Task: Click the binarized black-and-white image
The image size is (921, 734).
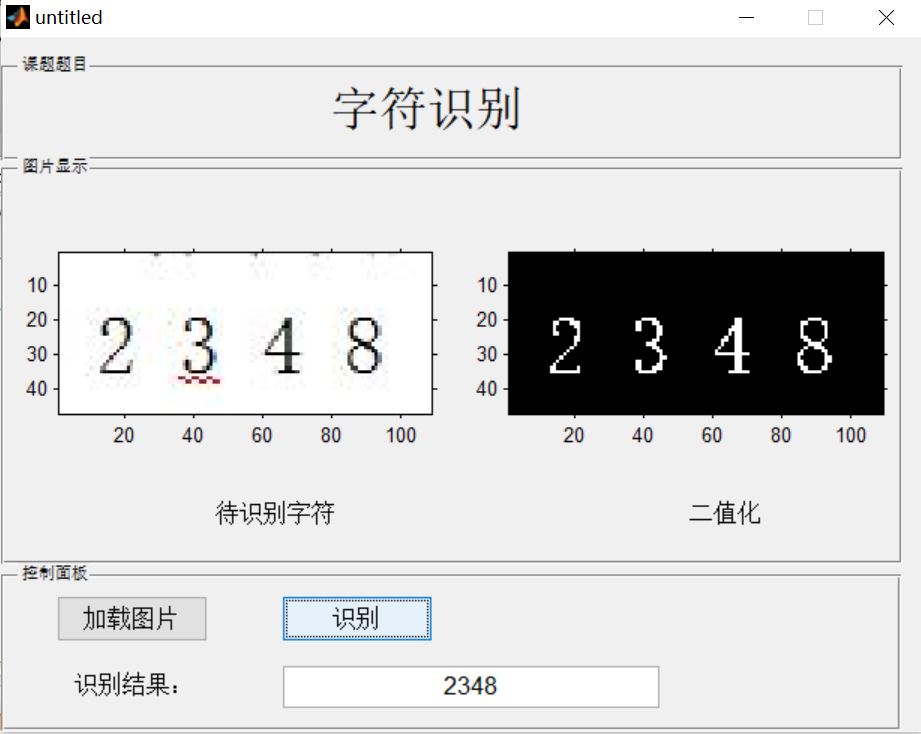Action: (x=695, y=332)
